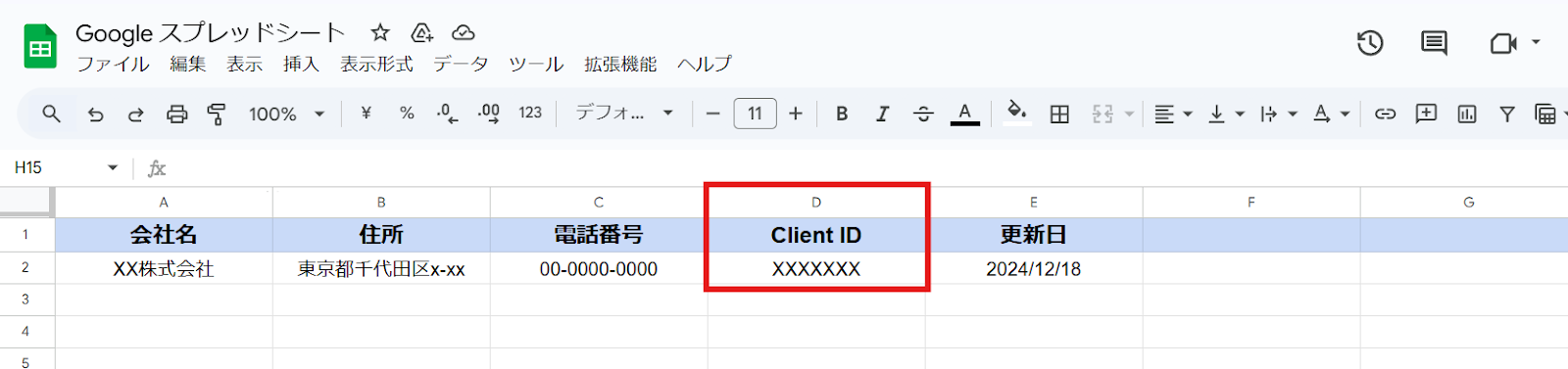Decrease decimal places

447,114
